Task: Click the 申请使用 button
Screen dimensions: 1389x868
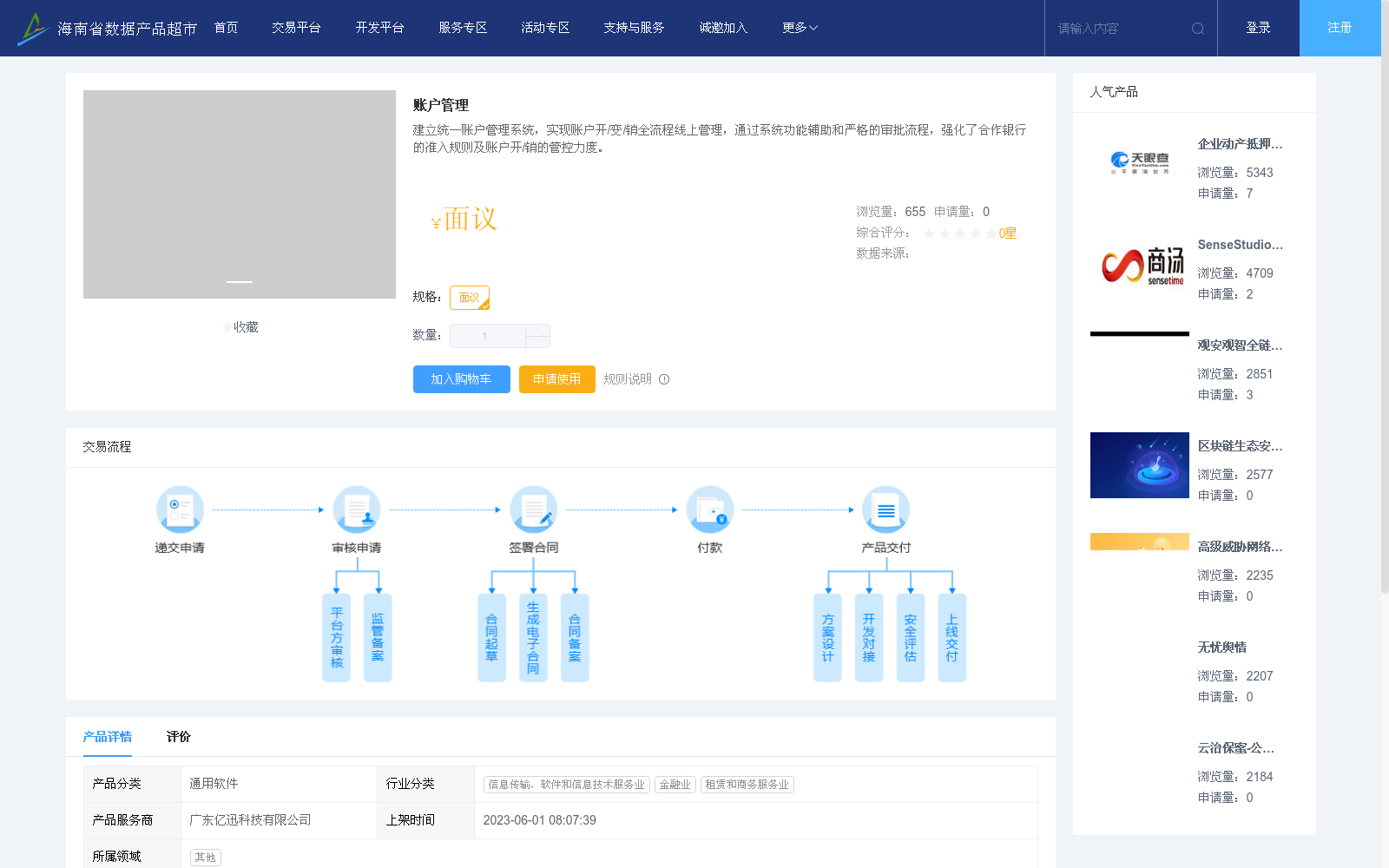Action: [x=557, y=379]
